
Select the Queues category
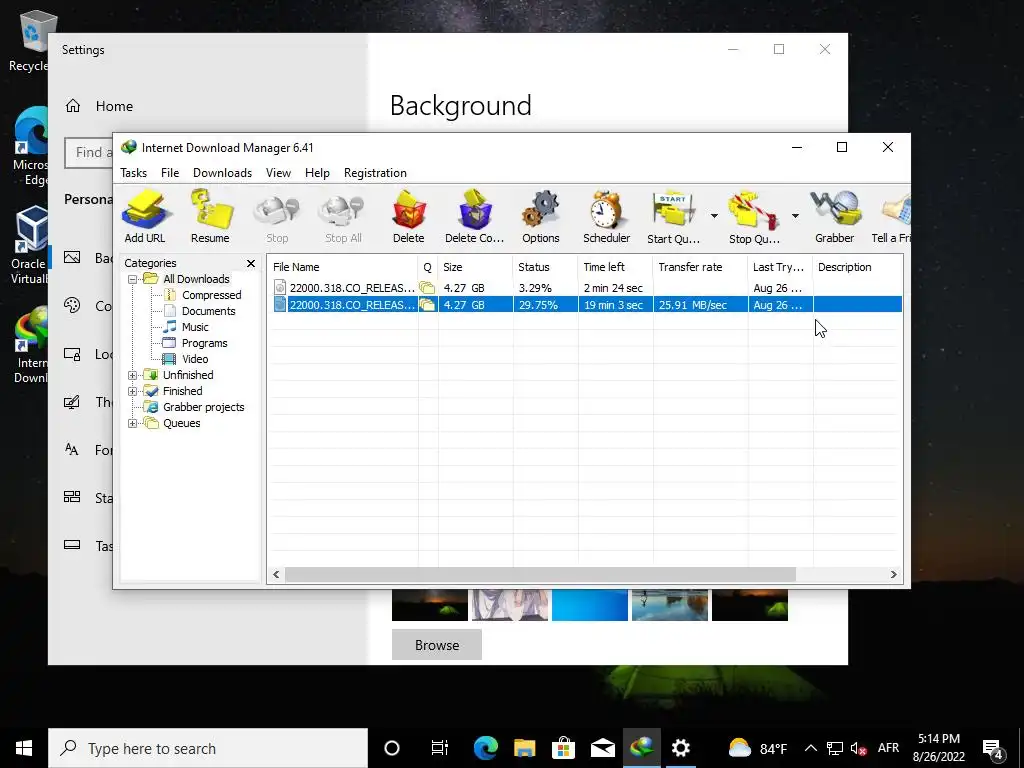182,423
